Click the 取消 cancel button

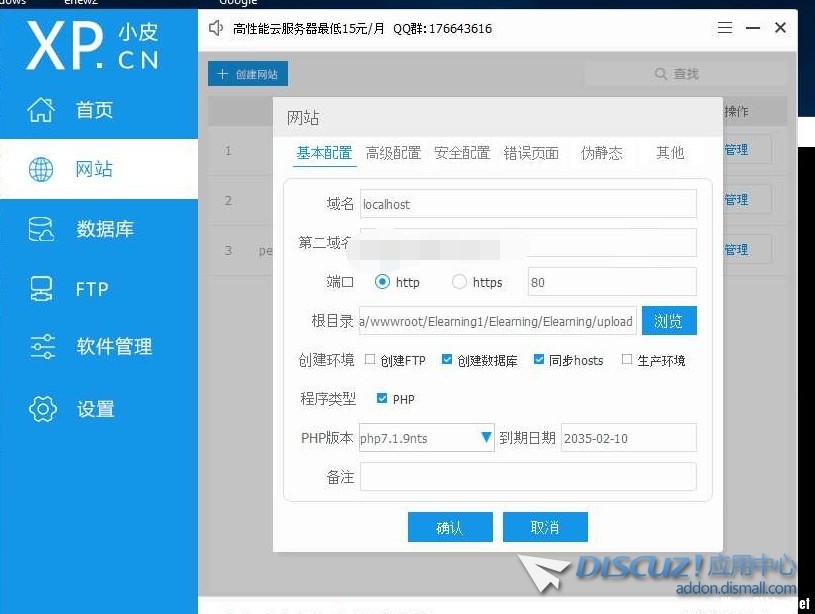545,527
